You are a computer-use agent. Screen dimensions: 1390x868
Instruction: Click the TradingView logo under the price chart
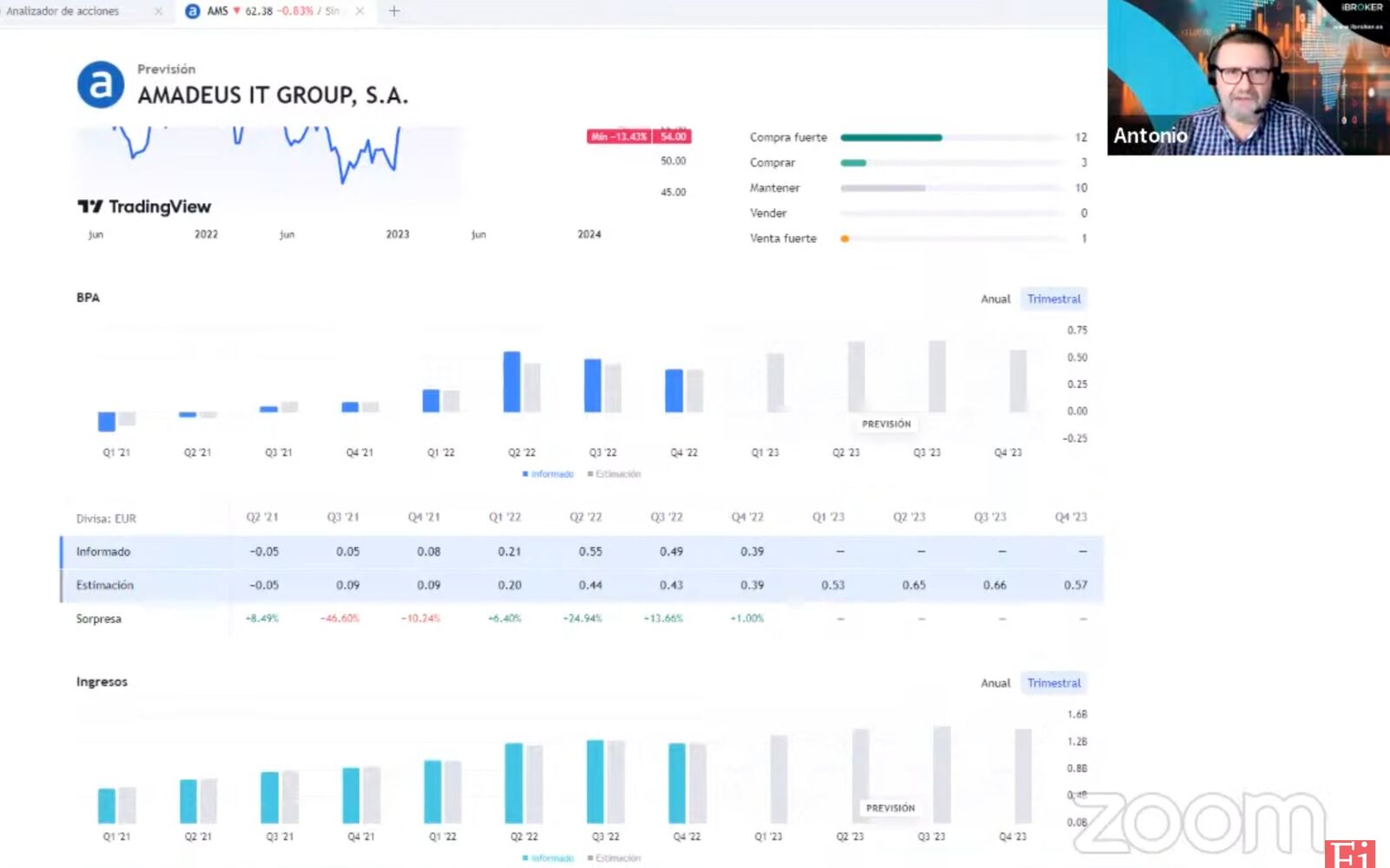(x=144, y=207)
